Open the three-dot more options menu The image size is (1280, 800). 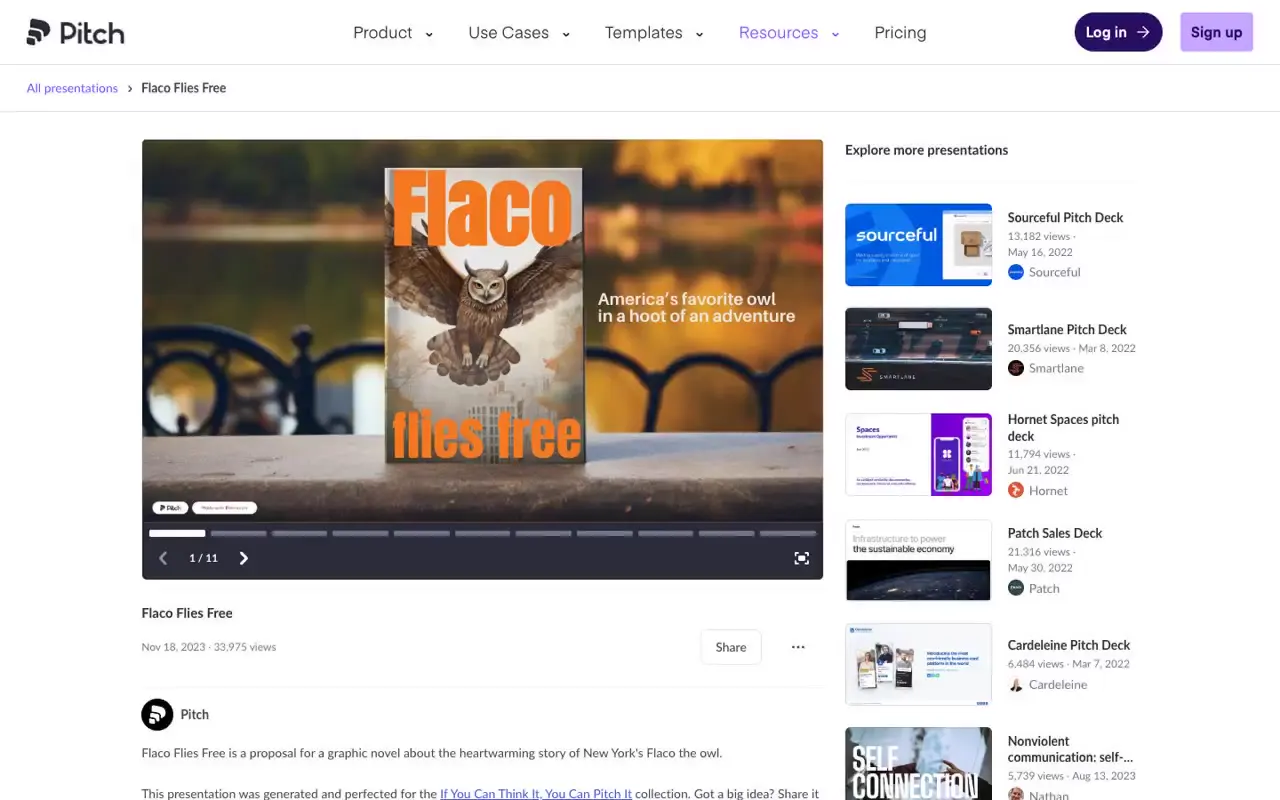(798, 647)
